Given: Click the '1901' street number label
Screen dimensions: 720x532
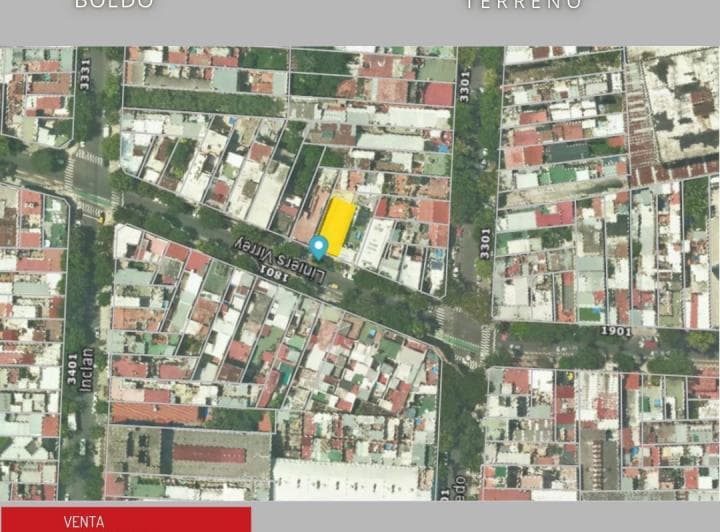Looking at the screenshot, I should click(616, 330).
